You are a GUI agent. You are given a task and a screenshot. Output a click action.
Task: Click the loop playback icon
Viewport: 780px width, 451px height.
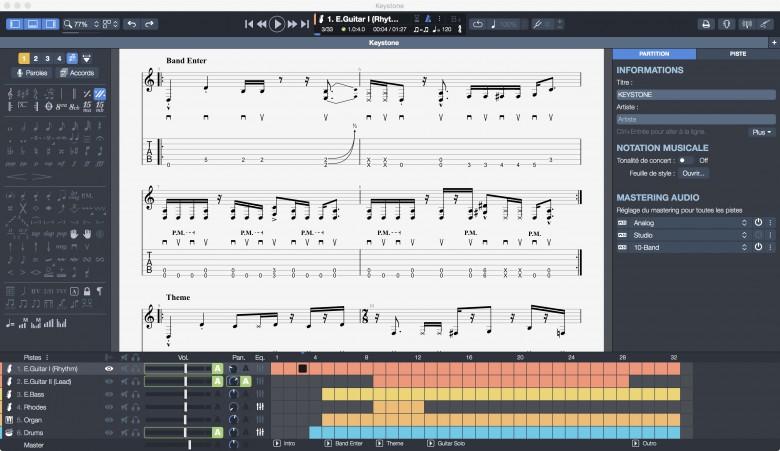pyautogui.click(x=477, y=23)
